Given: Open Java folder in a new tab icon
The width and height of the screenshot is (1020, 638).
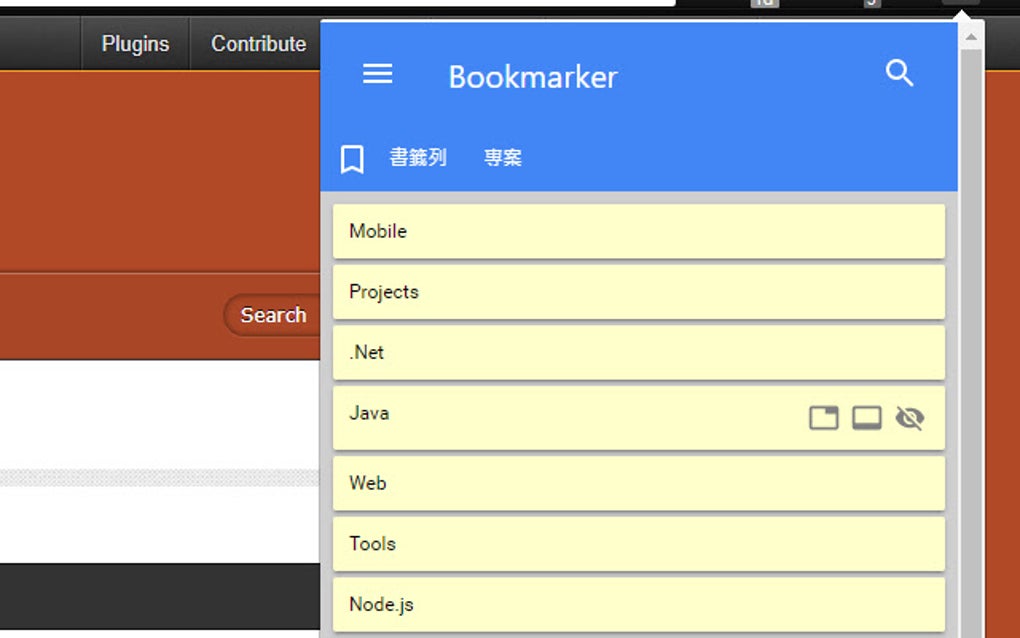Looking at the screenshot, I should tap(822, 418).
